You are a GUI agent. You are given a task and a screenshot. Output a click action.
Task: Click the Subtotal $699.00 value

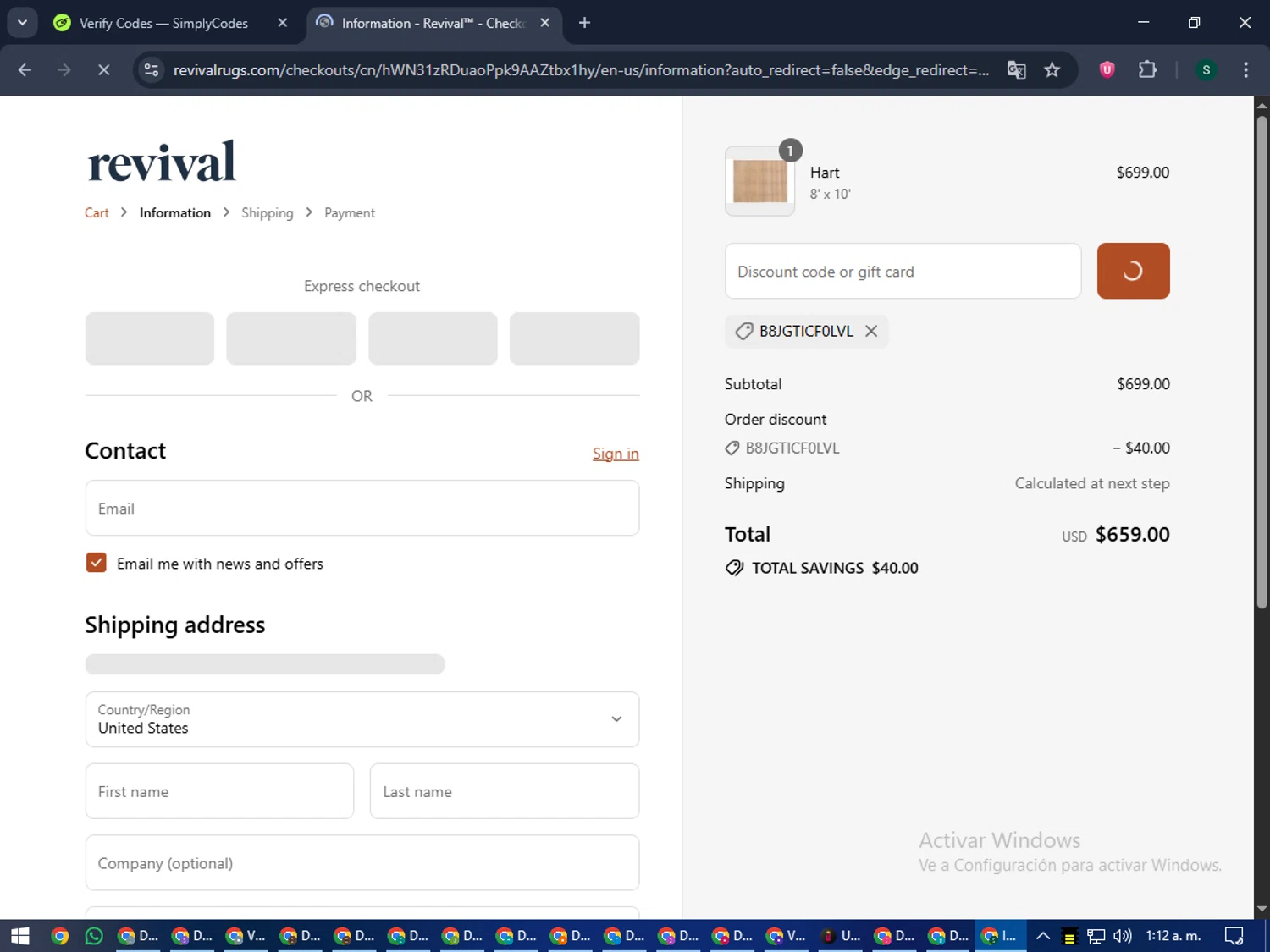[1143, 384]
